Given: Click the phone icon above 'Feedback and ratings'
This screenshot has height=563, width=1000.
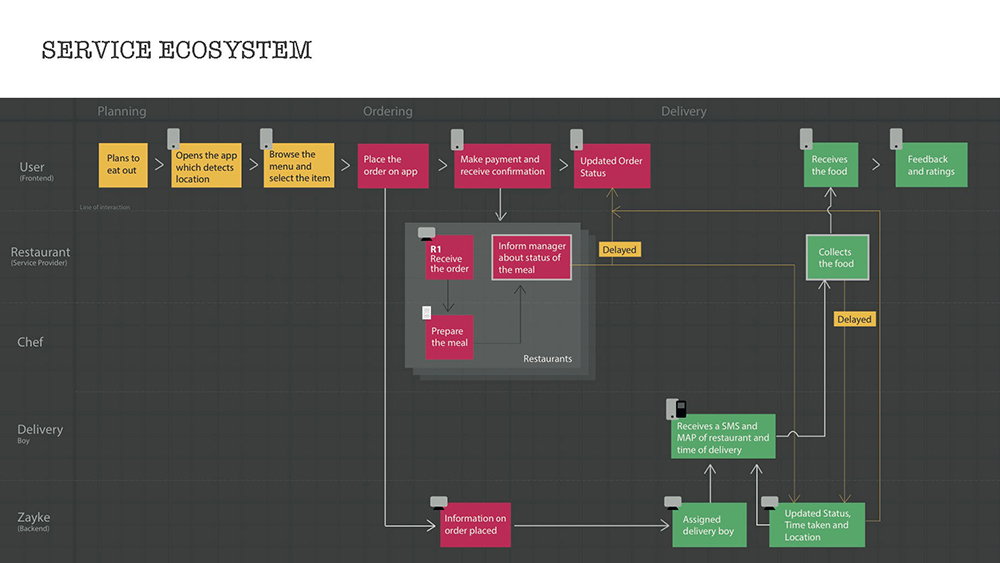Looking at the screenshot, I should point(896,138).
